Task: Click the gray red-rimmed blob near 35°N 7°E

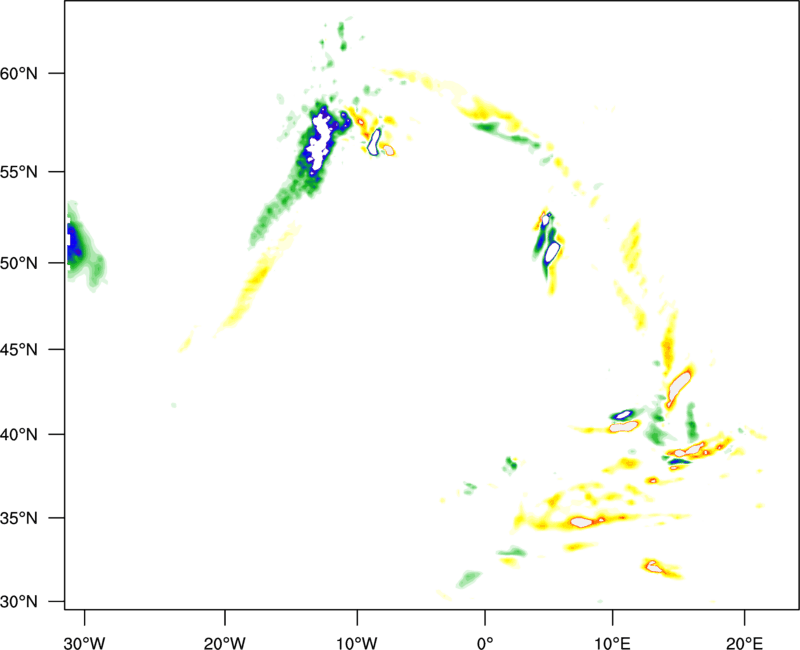Action: (x=581, y=522)
